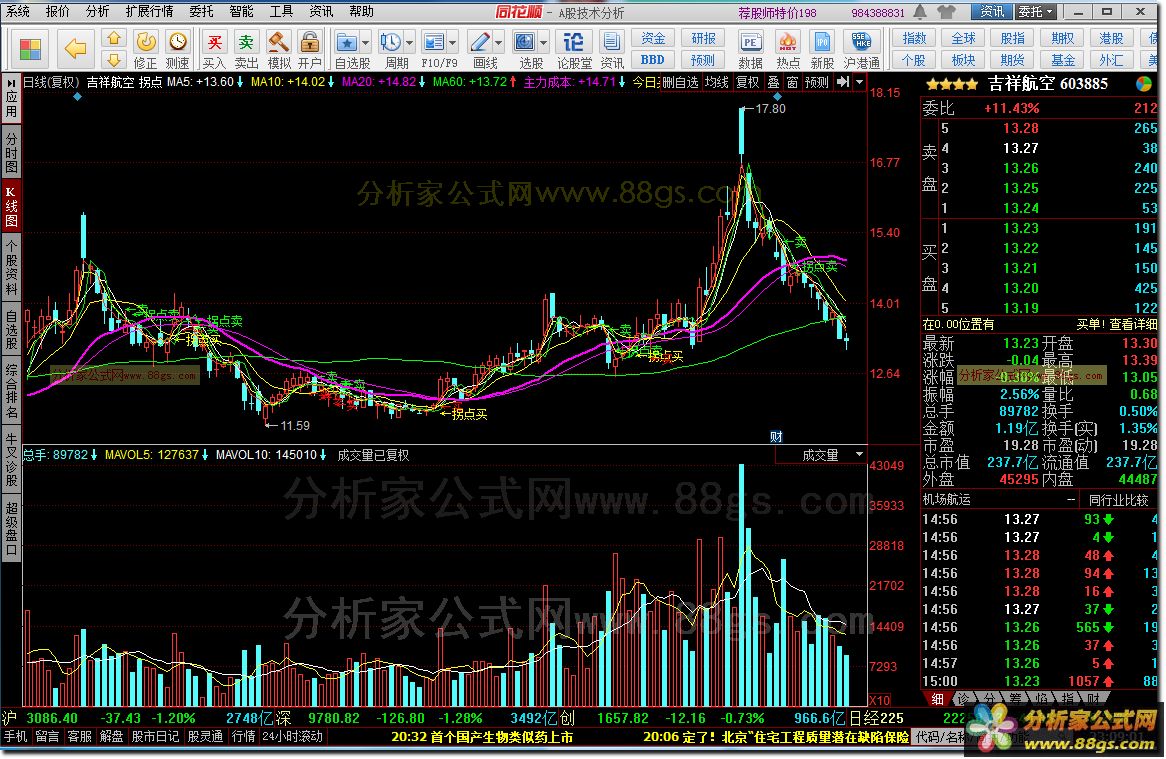Click the 自选股 star folder icon

(x=347, y=42)
